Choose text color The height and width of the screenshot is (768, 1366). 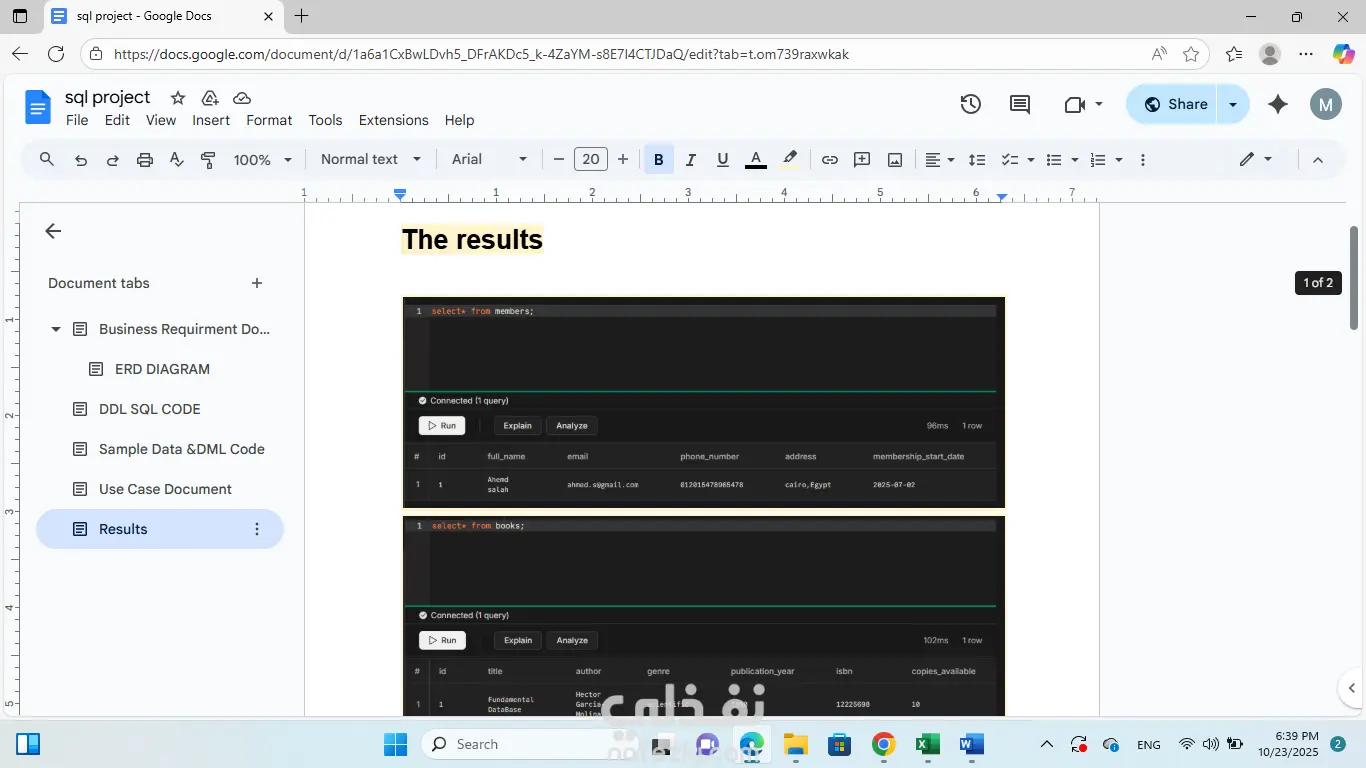pyautogui.click(x=756, y=160)
